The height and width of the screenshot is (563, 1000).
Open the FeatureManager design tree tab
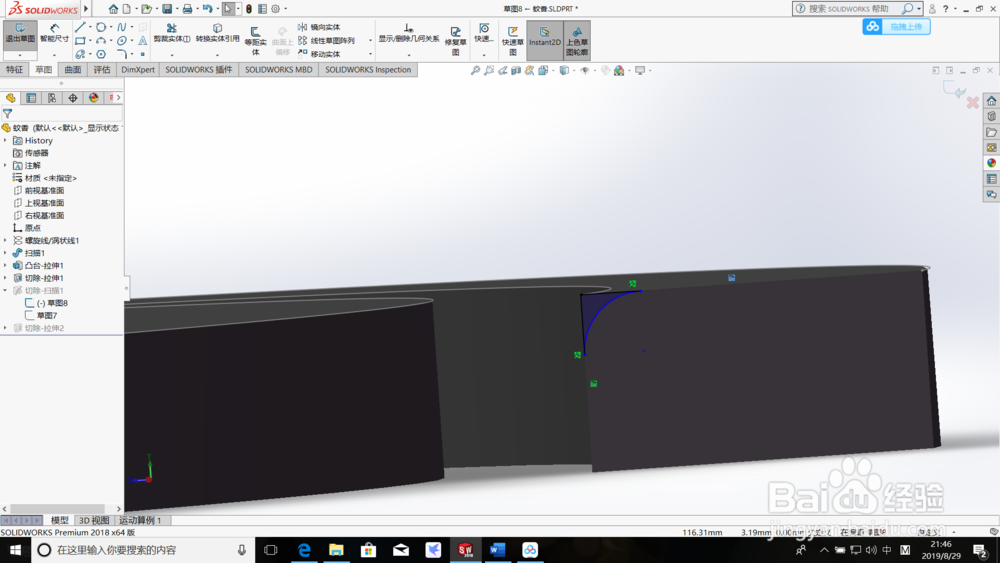10,98
